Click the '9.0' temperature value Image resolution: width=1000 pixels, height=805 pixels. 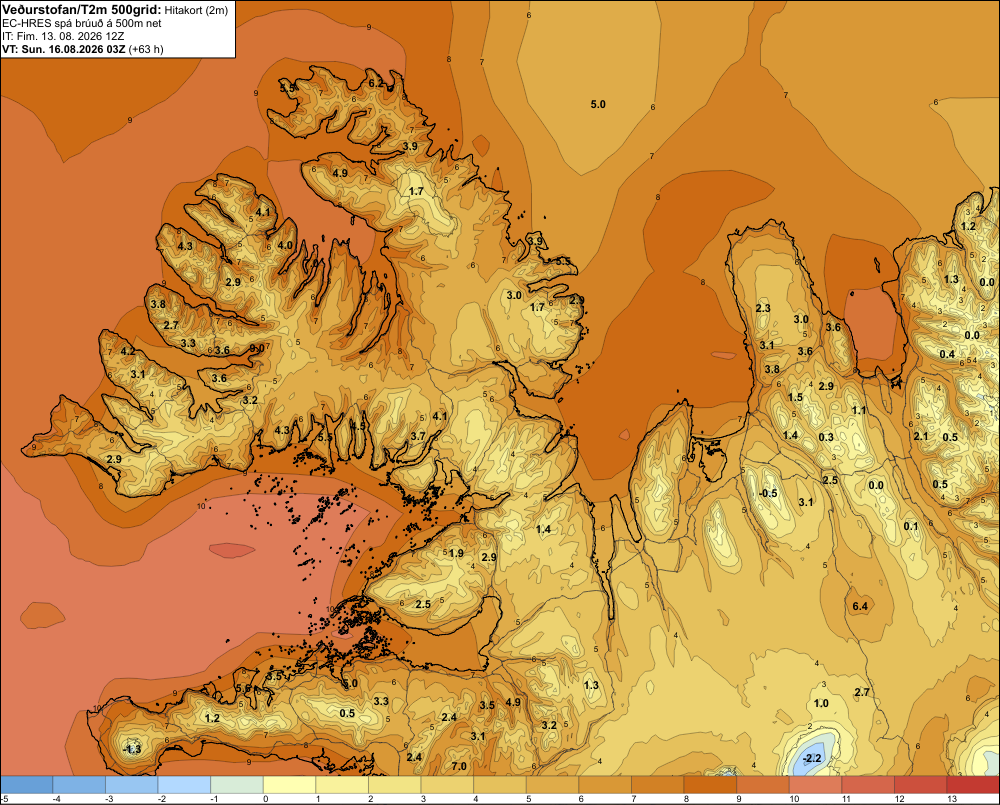click(257, 348)
